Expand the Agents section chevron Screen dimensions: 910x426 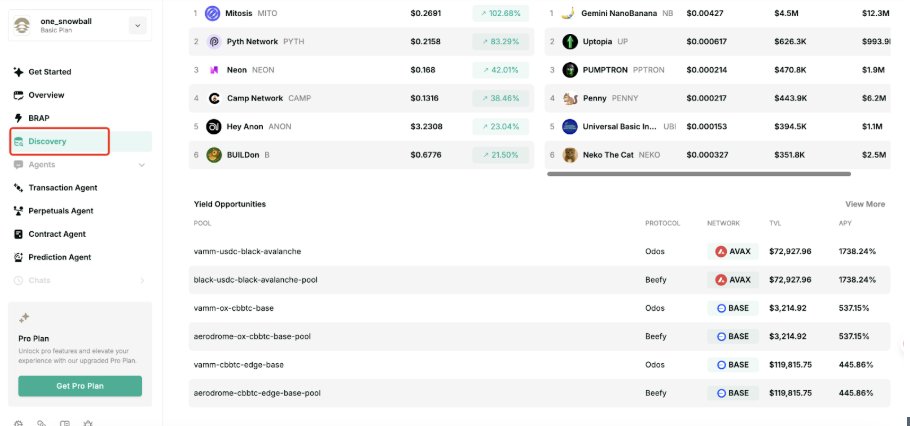point(141,164)
